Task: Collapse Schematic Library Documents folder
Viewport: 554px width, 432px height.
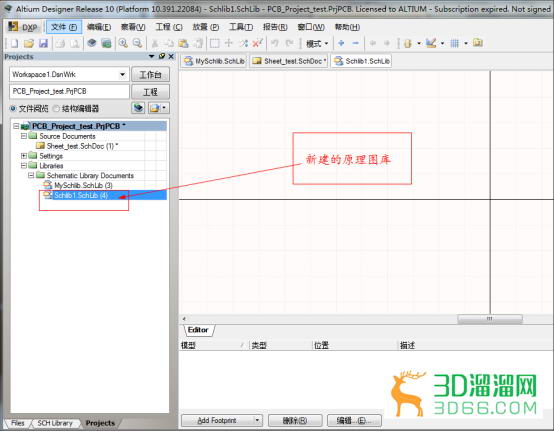Action: (31, 176)
